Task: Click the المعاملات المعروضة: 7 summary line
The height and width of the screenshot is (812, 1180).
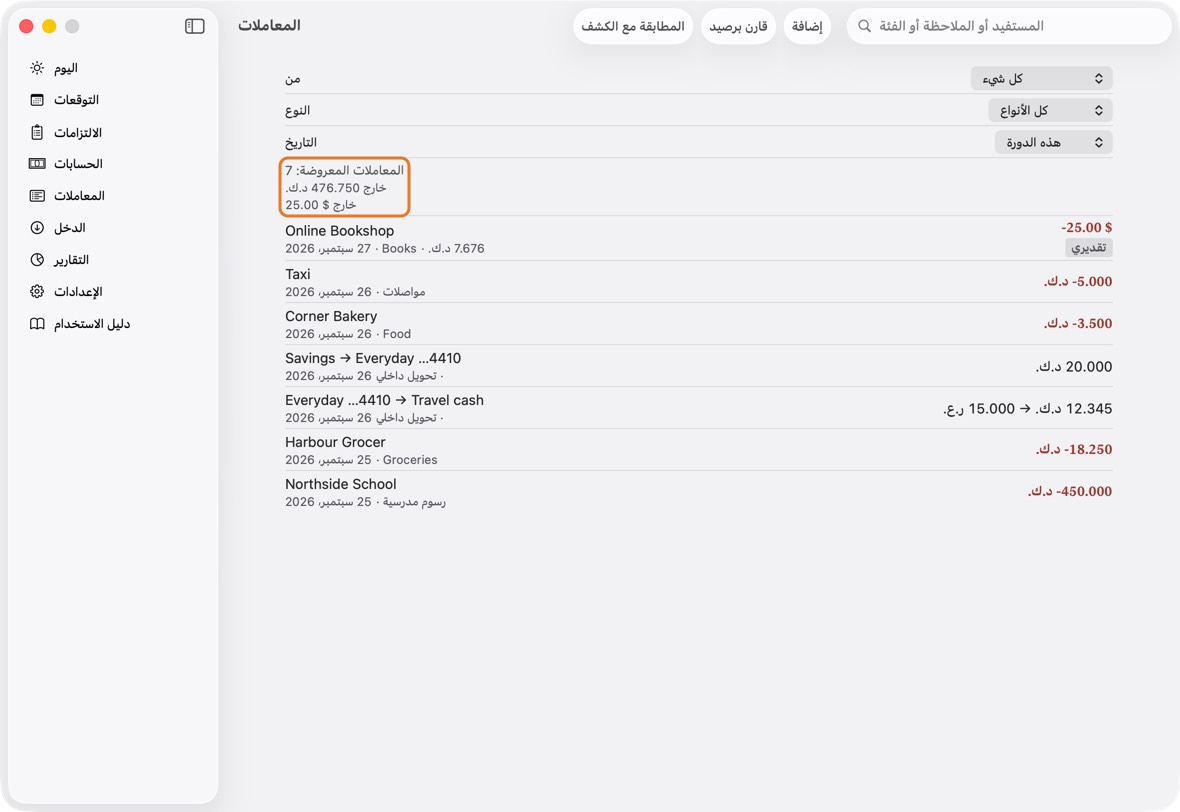Action: coord(345,170)
